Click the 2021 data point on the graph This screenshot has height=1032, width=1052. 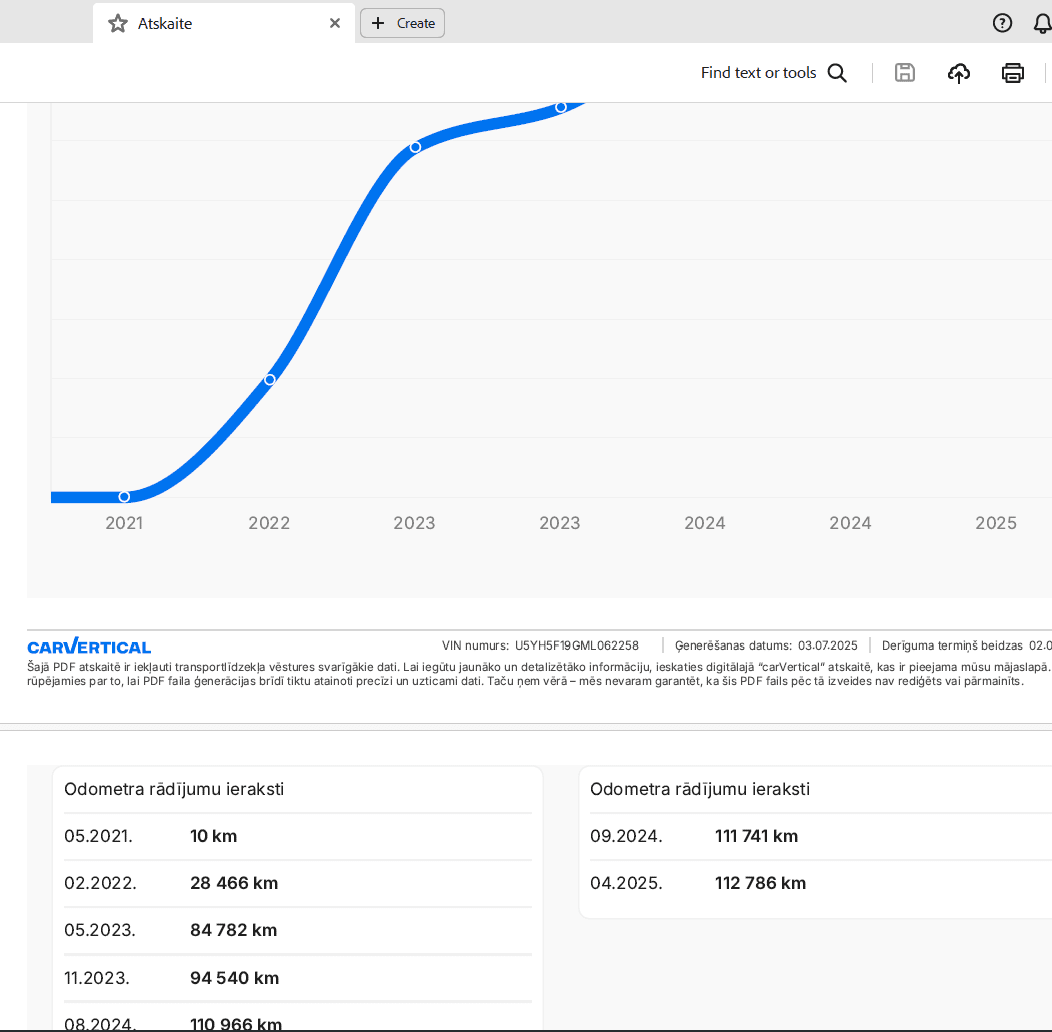point(124,497)
